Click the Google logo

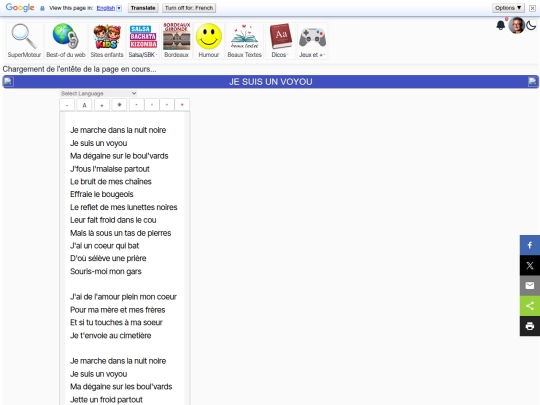tap(20, 8)
